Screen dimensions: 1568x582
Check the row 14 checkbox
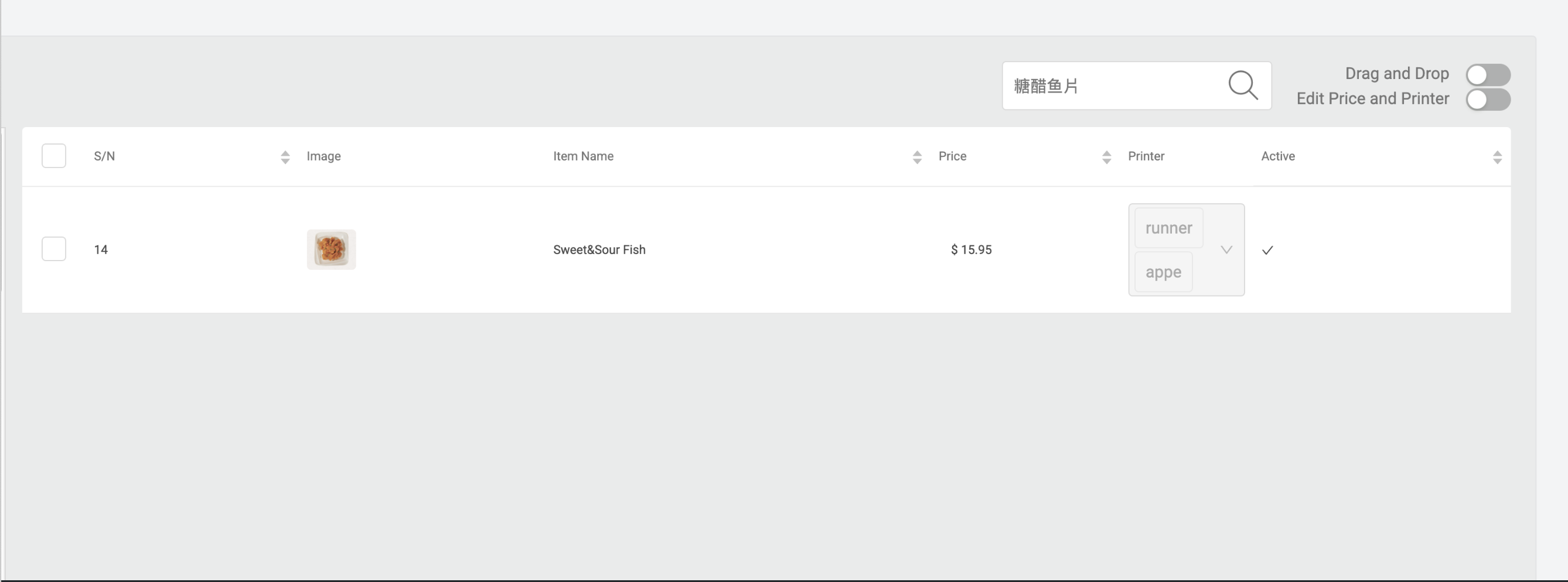point(53,249)
